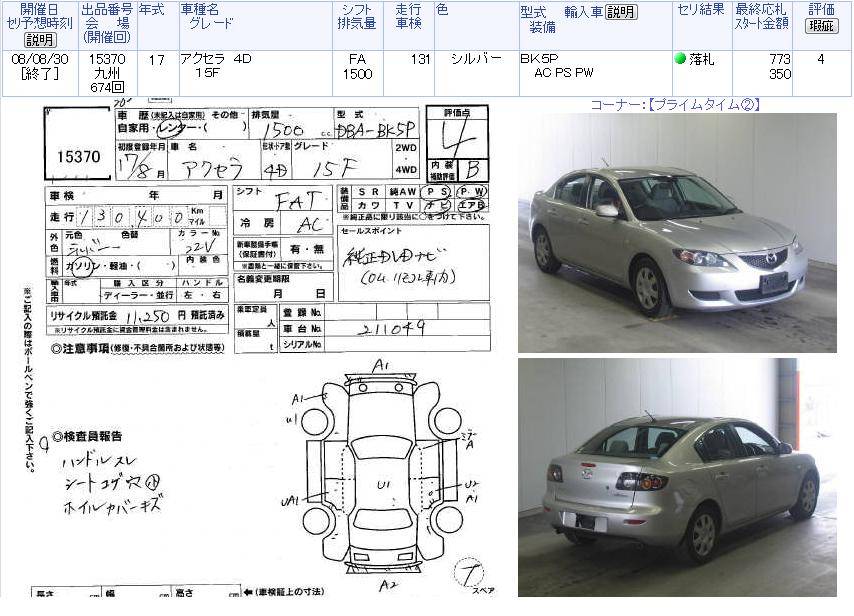
Task: Click the rating value 4 in the table
Action: click(821, 59)
